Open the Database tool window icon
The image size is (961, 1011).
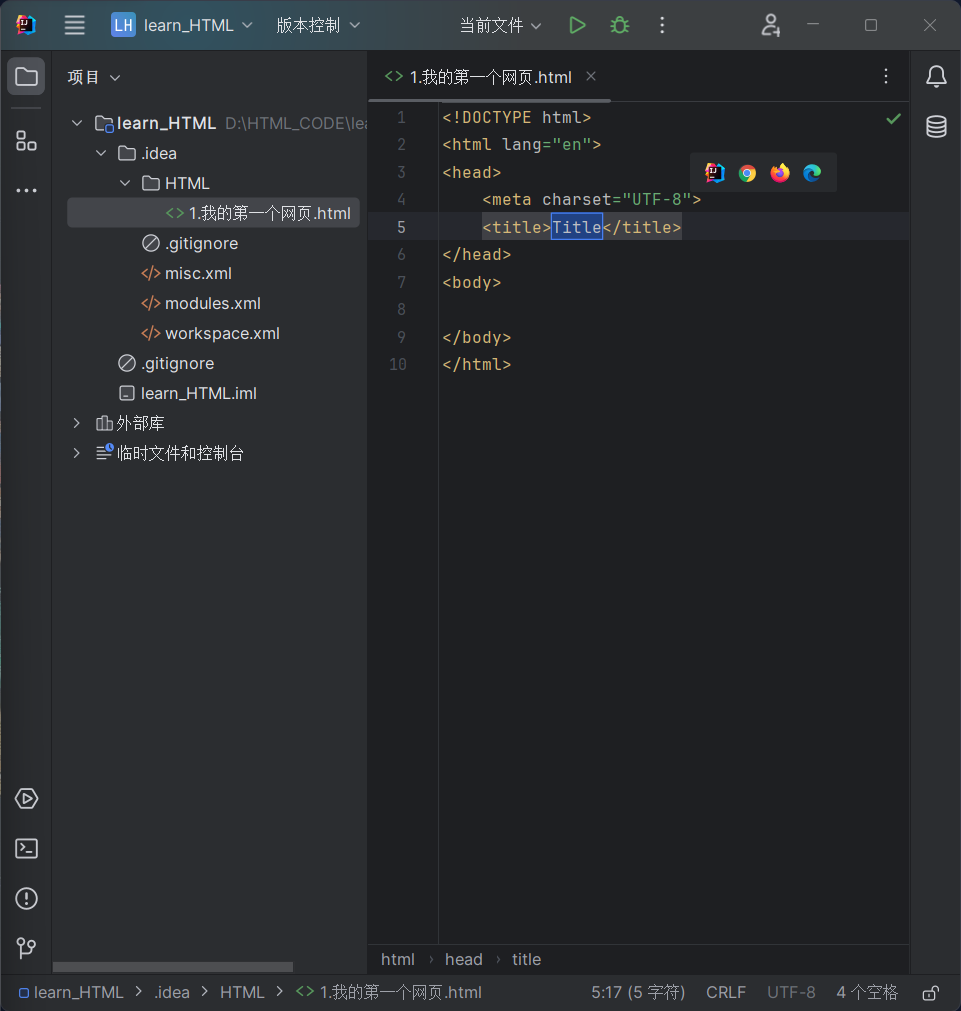936,126
